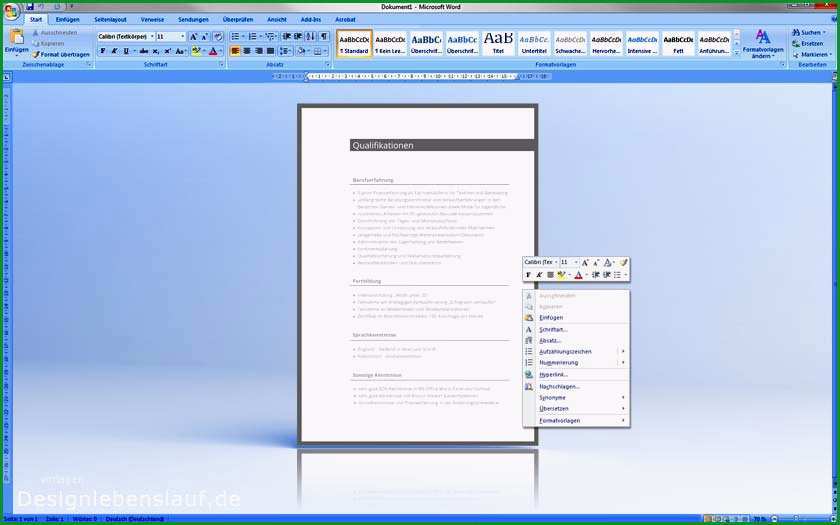The height and width of the screenshot is (525, 840).
Task: Enable justified alignment
Action: pos(271,51)
